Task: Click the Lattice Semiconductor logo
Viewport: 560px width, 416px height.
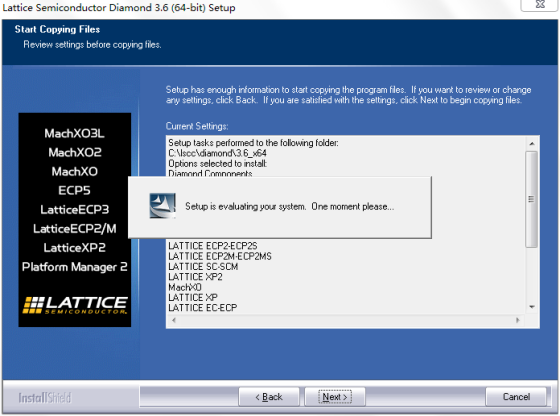Action: click(75, 305)
